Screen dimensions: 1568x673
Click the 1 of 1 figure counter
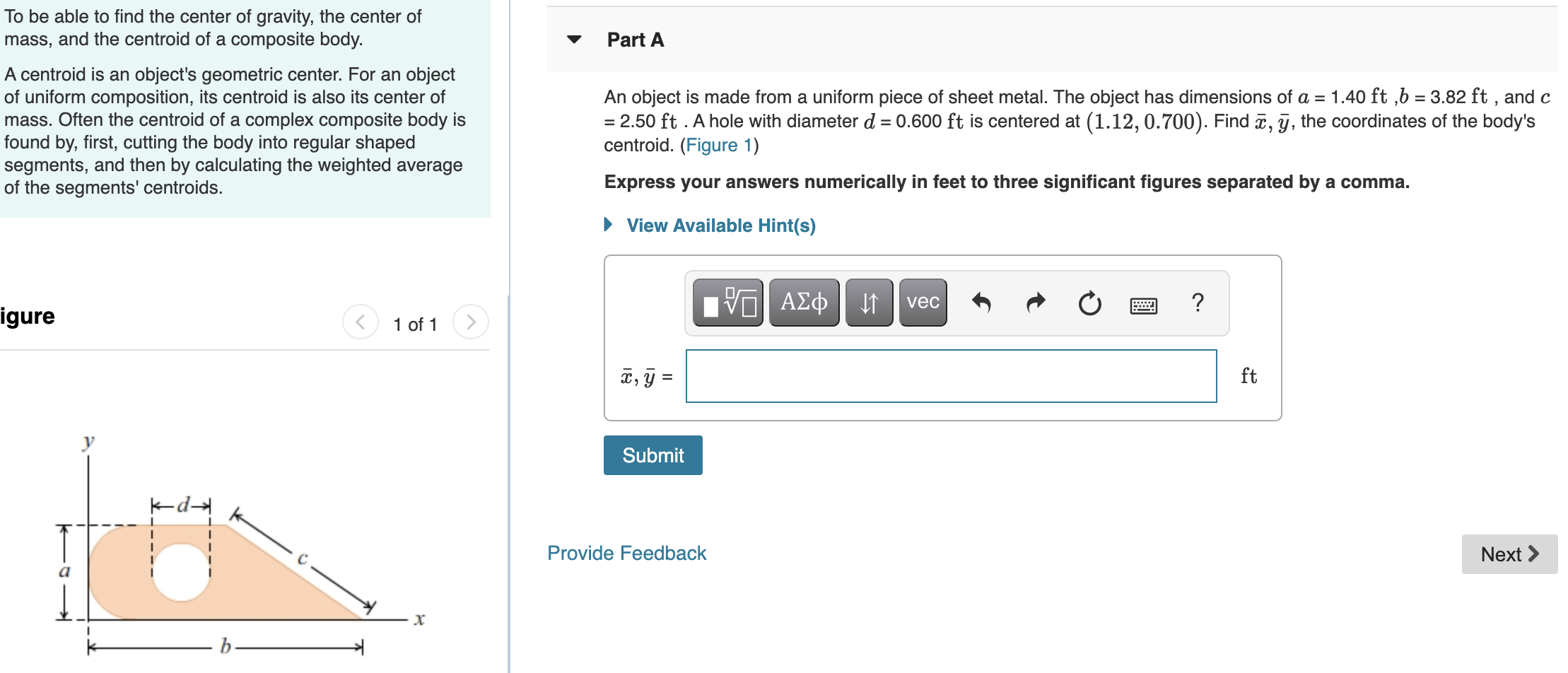click(416, 324)
